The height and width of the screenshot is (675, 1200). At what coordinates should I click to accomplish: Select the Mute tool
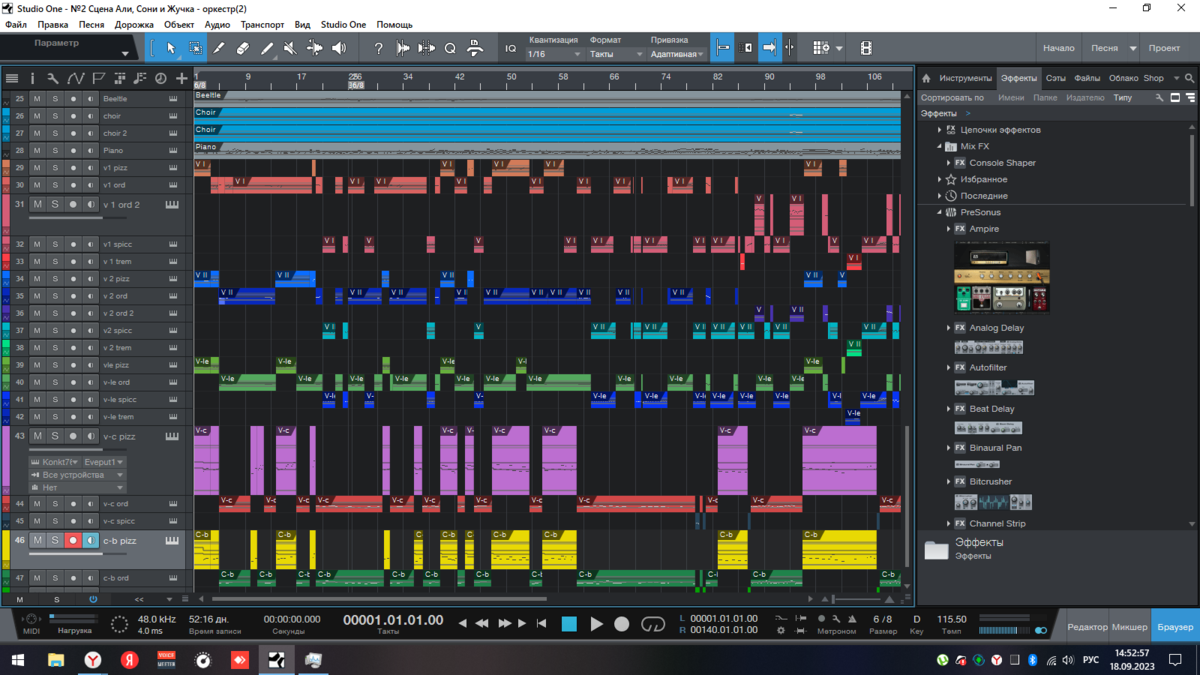pos(290,48)
